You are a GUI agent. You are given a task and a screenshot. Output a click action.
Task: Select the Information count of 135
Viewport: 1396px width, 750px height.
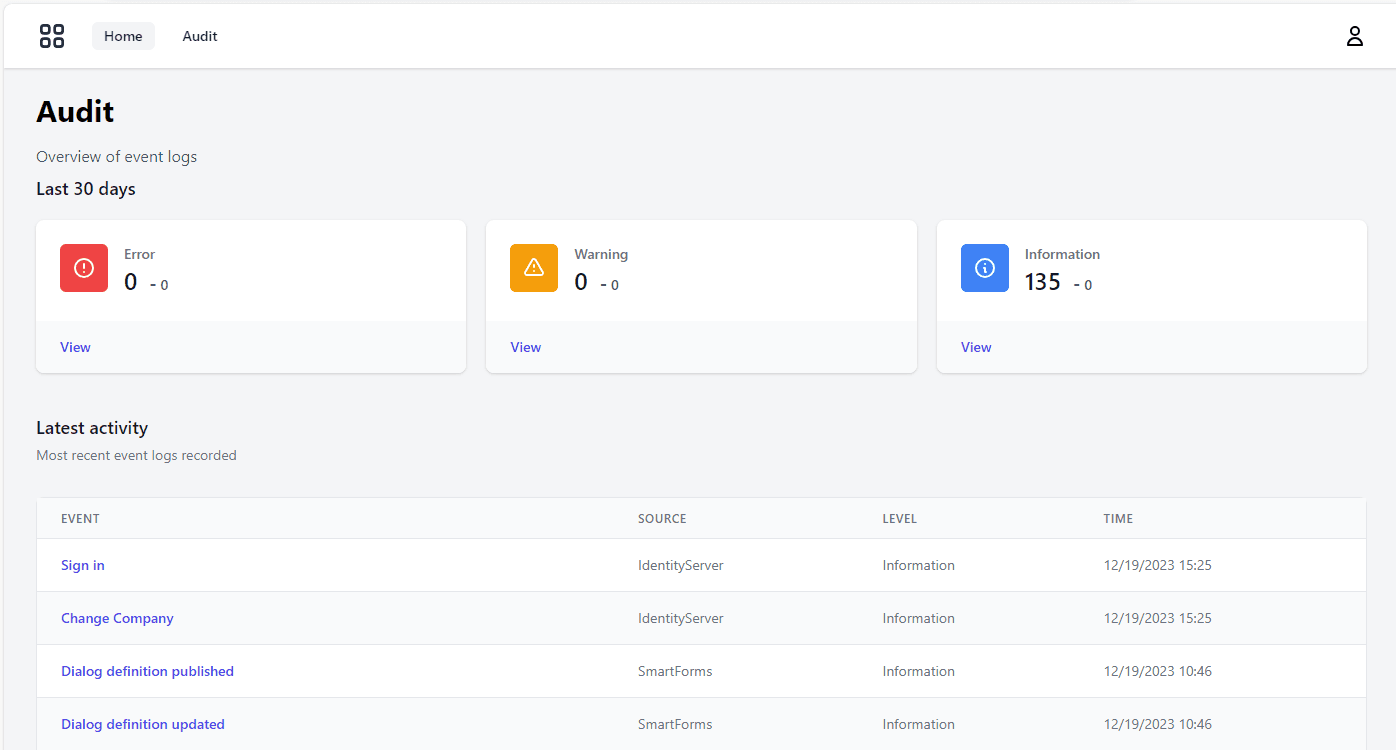[x=1042, y=282]
